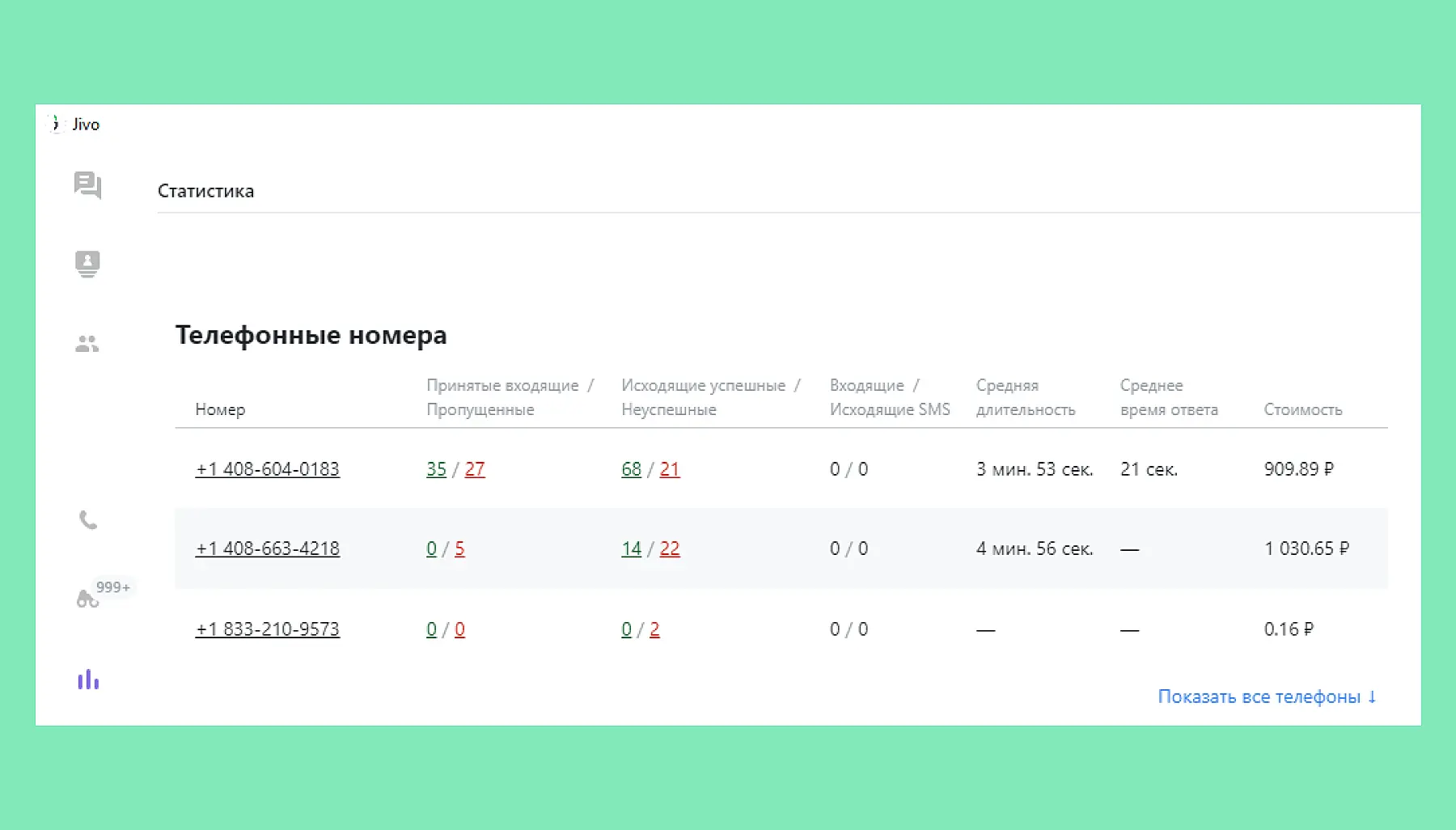Viewport: 1456px width, 830px height.
Task: View the 27 missed calls
Action: [475, 469]
